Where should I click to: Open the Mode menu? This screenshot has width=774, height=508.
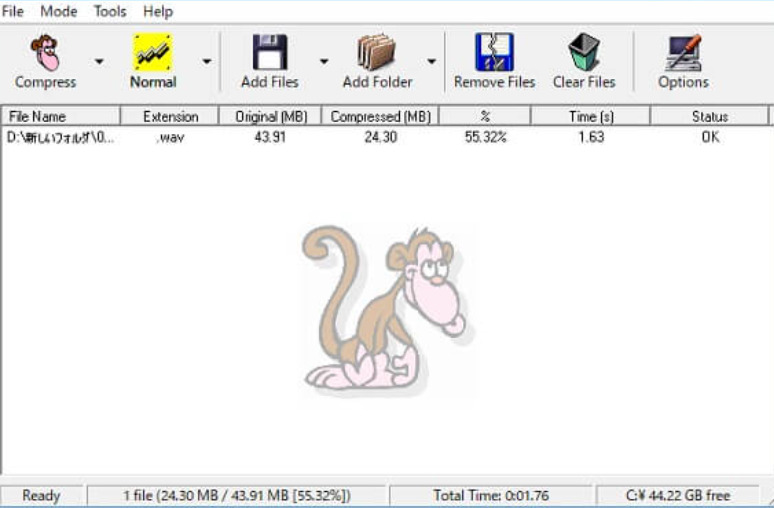[x=58, y=11]
